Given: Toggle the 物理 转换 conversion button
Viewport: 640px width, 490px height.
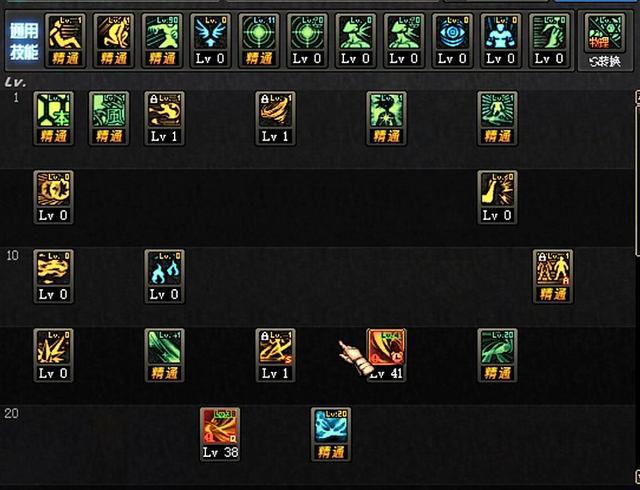Looking at the screenshot, I should pos(604,41).
